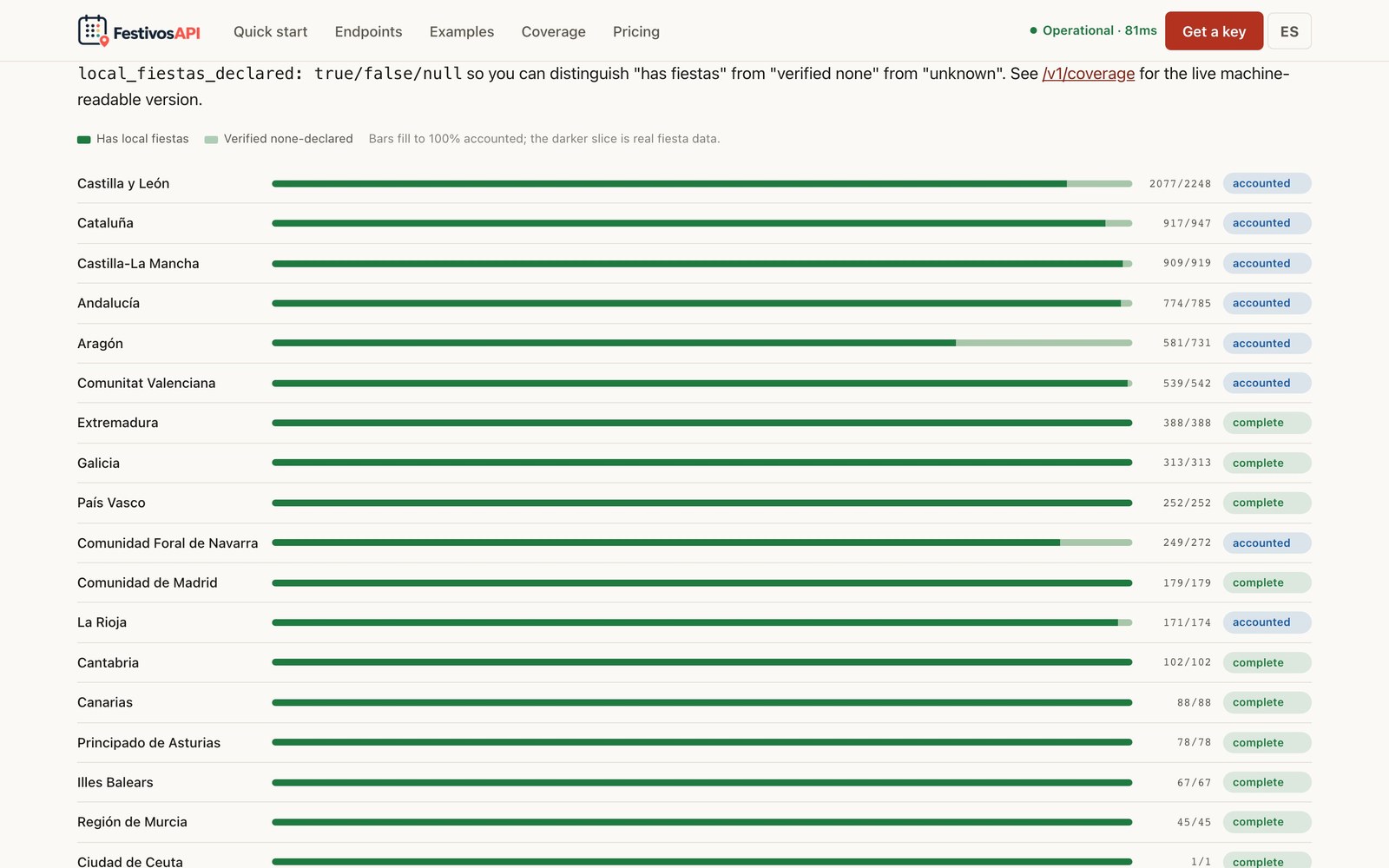Click the green Operational status dot
This screenshot has height=868, width=1389.
(1033, 30)
